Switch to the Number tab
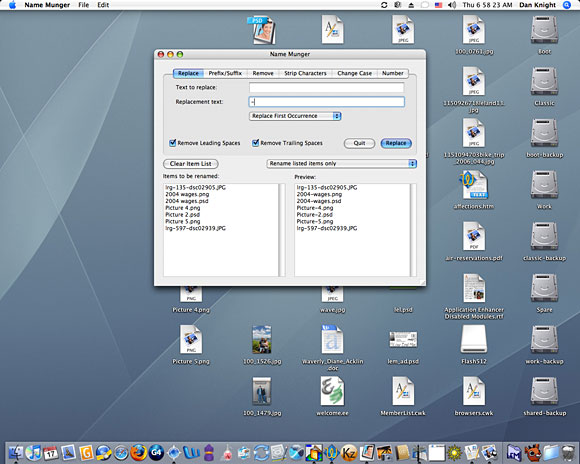The image size is (580, 464). pyautogui.click(x=392, y=73)
